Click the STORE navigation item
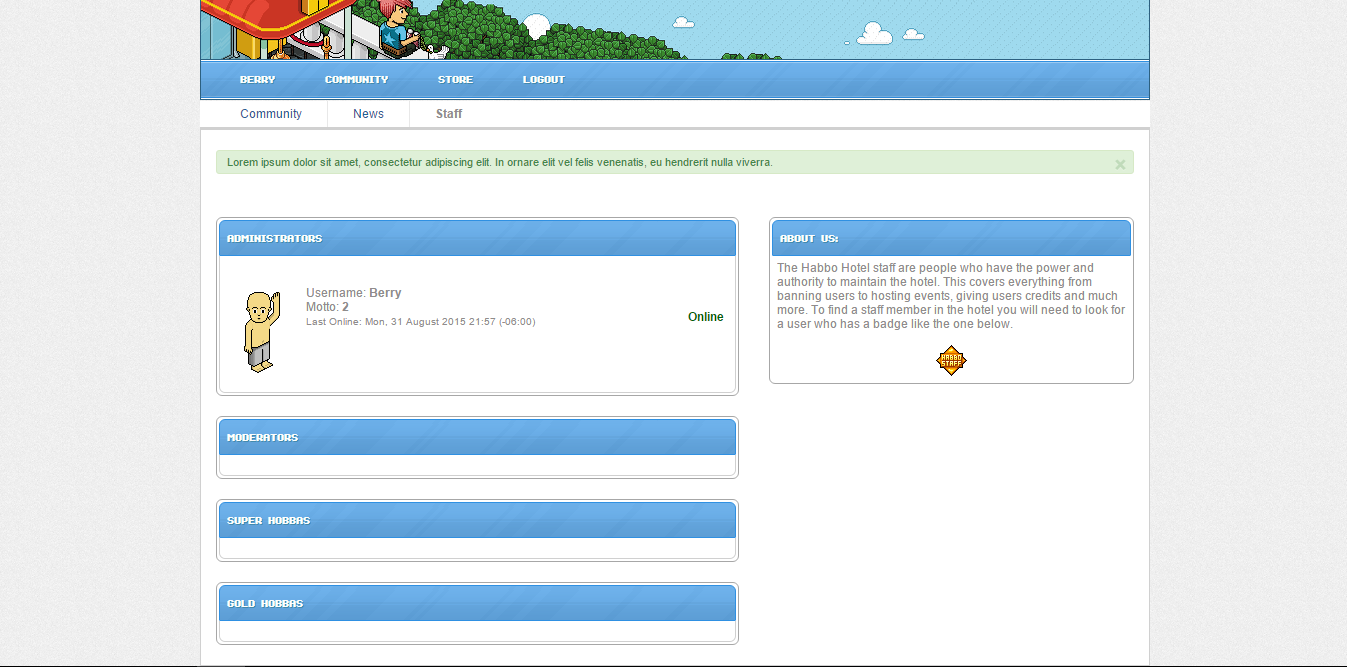The height and width of the screenshot is (667, 1347). (455, 79)
